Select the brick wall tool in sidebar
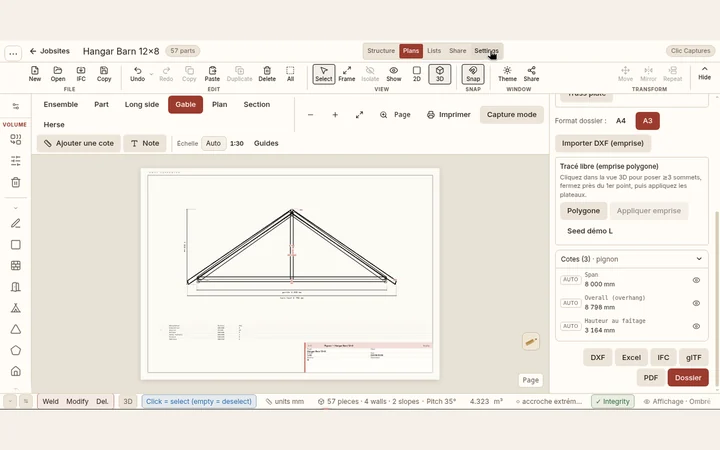Screen dimensions: 720x450 [x=16, y=266]
